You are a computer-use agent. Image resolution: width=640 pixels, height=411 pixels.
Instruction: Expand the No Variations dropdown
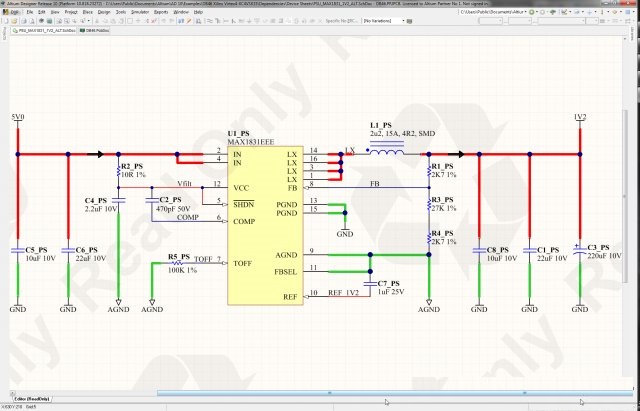pyautogui.click(x=403, y=21)
